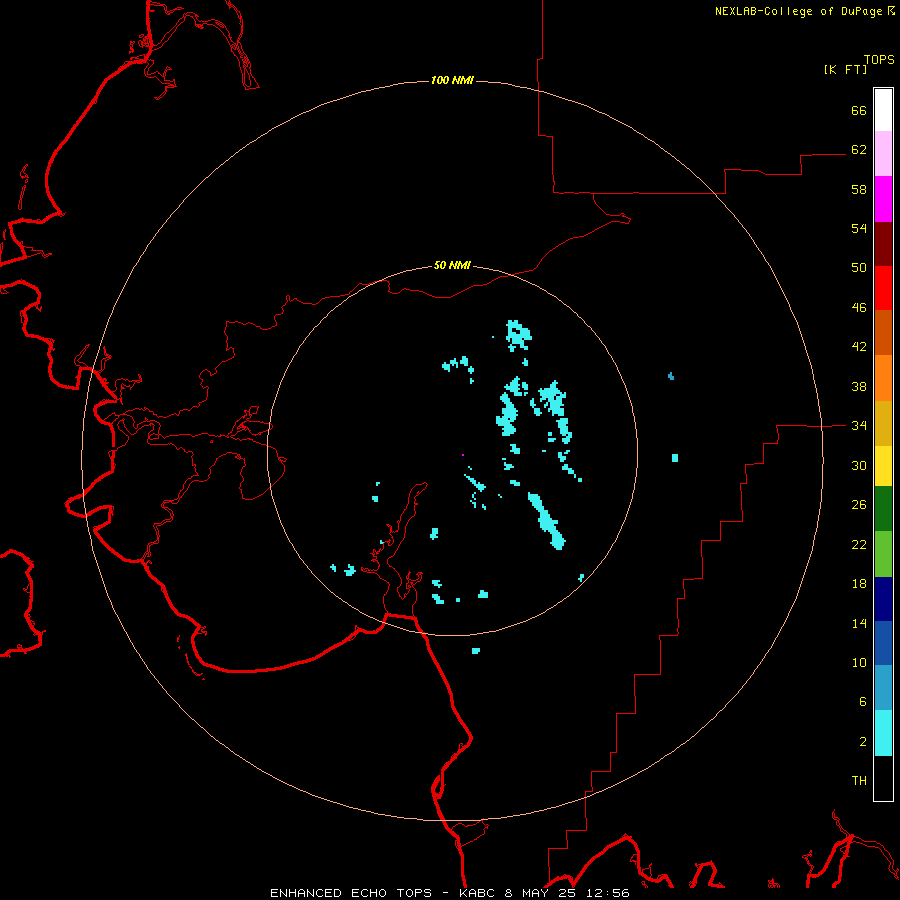Click the 10 legend value

coord(859,662)
